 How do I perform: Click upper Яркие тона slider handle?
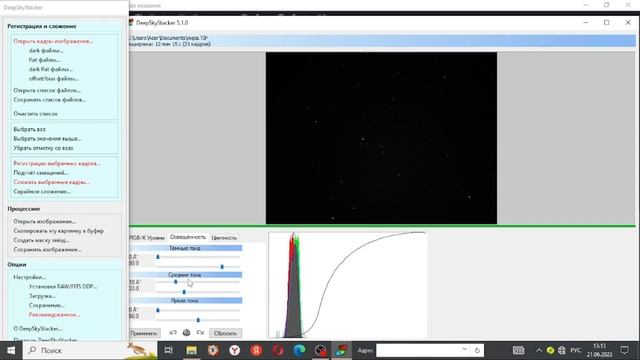(158, 310)
